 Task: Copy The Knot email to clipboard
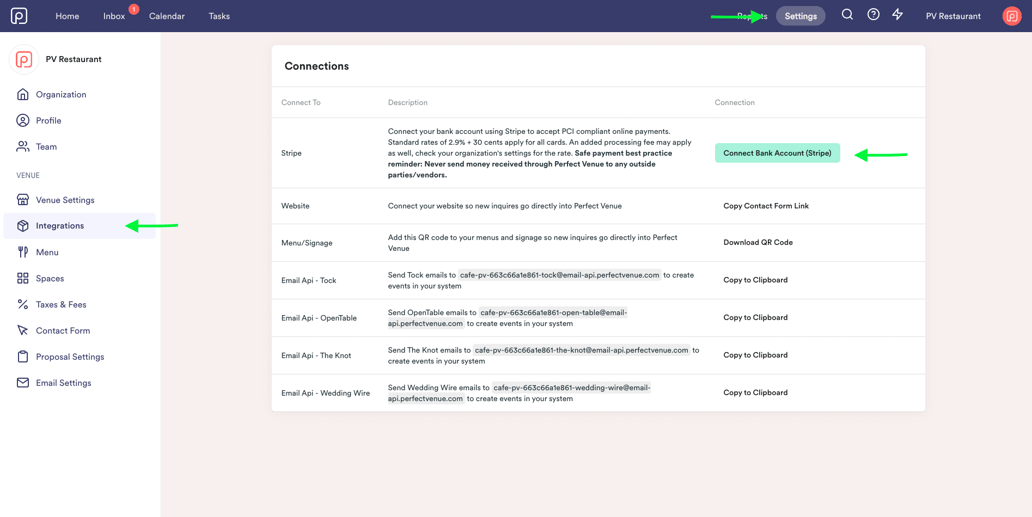pos(756,355)
